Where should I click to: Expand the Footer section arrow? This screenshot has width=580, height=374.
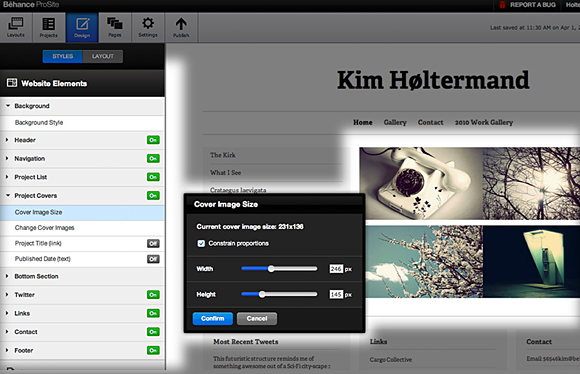tap(7, 350)
